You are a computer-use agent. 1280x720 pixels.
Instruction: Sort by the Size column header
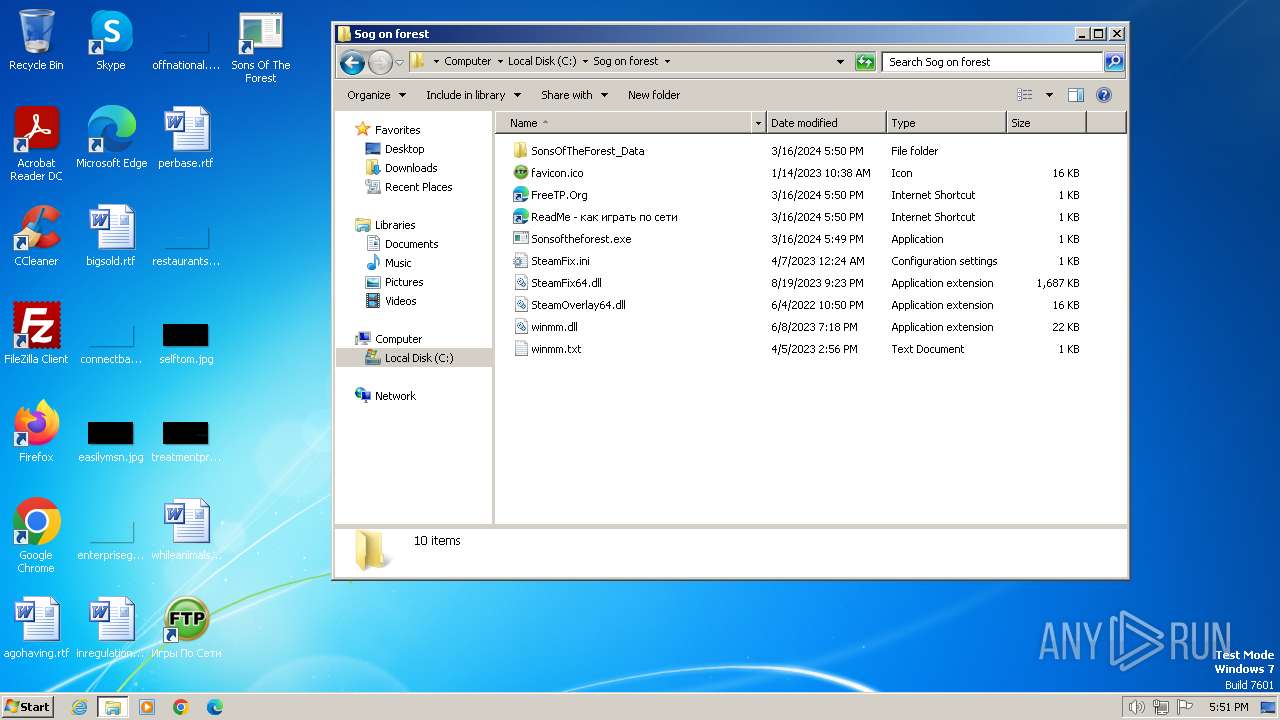click(1046, 123)
